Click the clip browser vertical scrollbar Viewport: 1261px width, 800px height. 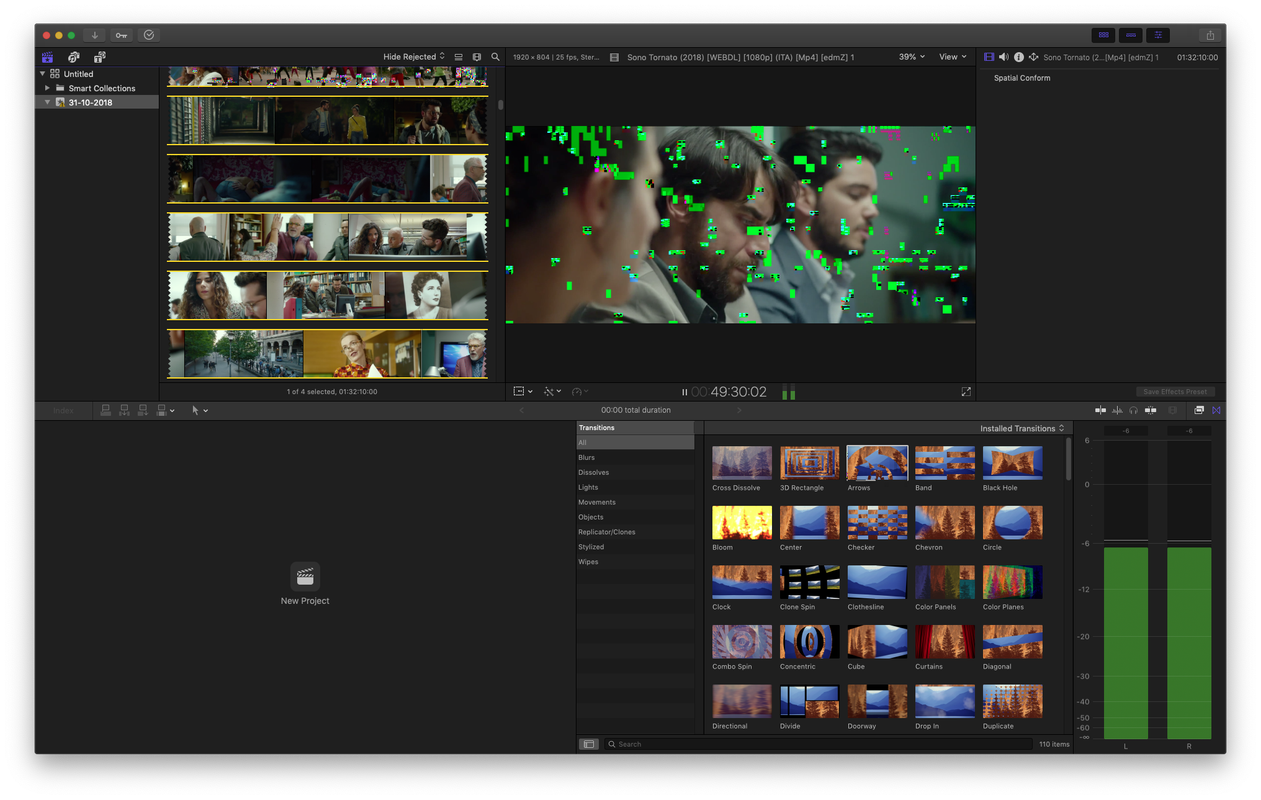click(x=501, y=104)
